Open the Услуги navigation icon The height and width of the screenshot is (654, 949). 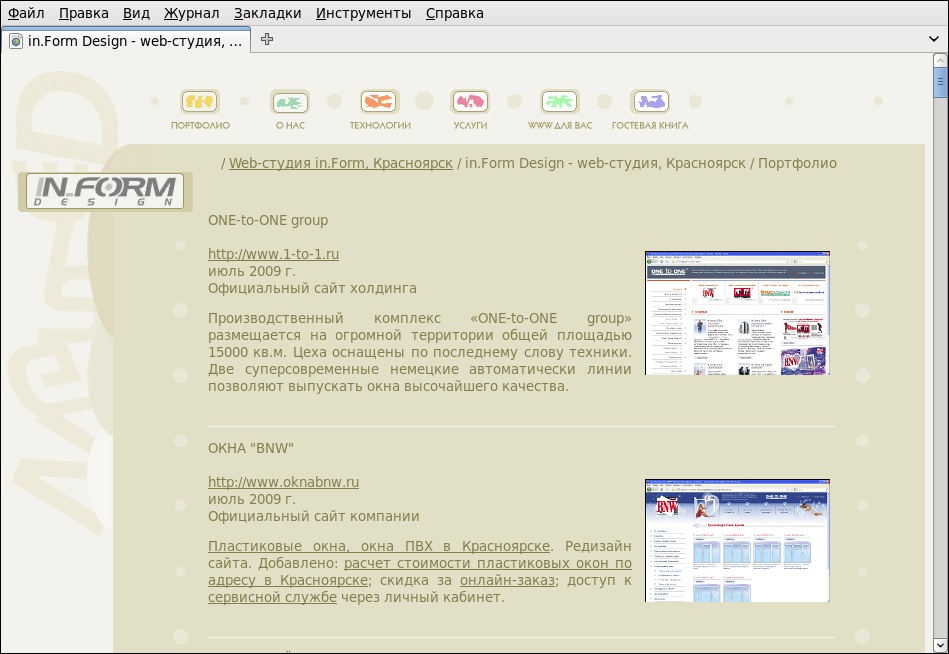coord(470,102)
